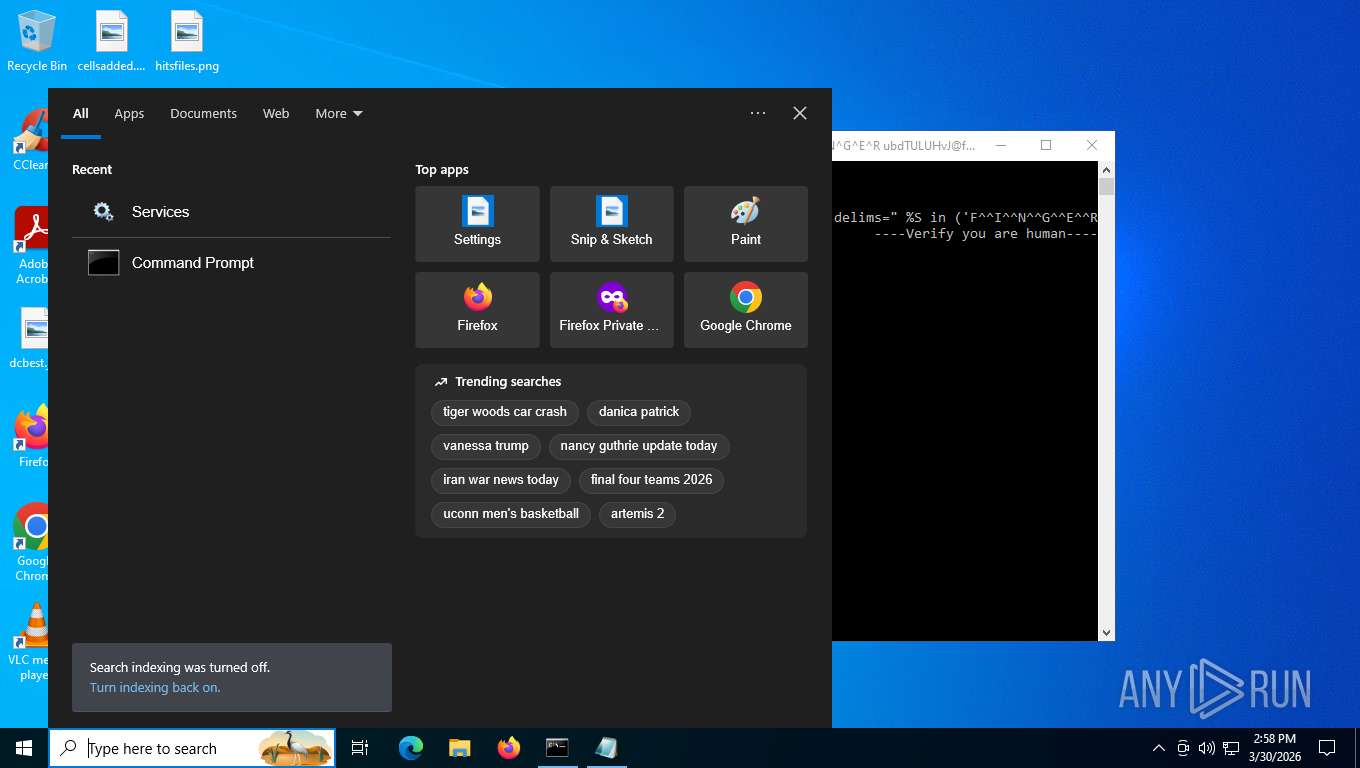Search trending danica patrick
This screenshot has height=768, width=1360.
pos(639,412)
